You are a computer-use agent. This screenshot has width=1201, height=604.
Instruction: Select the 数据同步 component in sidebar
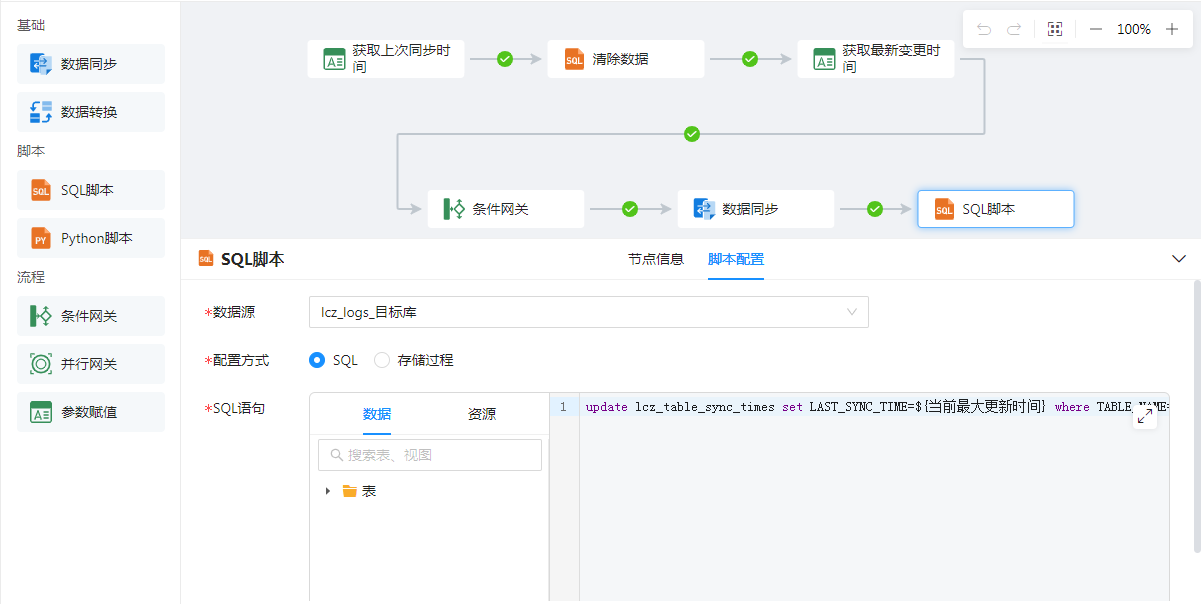[90, 64]
